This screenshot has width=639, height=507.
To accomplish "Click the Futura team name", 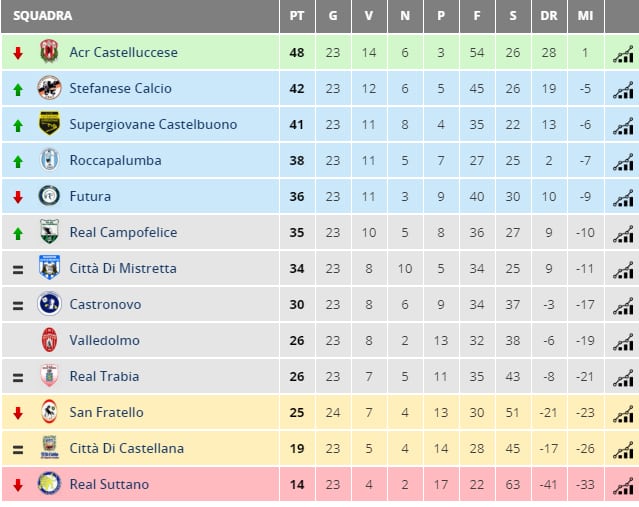I will point(90,196).
